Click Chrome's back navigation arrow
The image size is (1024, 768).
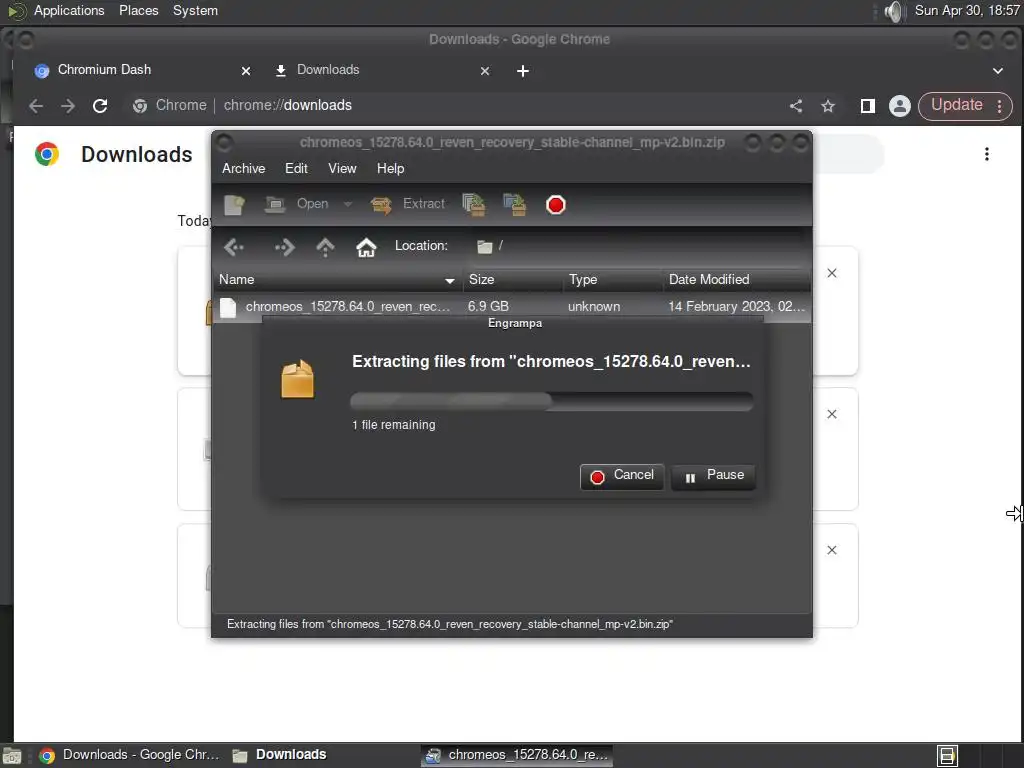click(36, 106)
